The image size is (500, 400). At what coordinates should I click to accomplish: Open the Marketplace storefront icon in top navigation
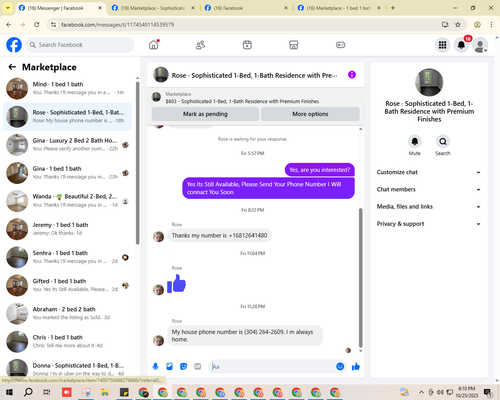pyautogui.click(x=294, y=45)
